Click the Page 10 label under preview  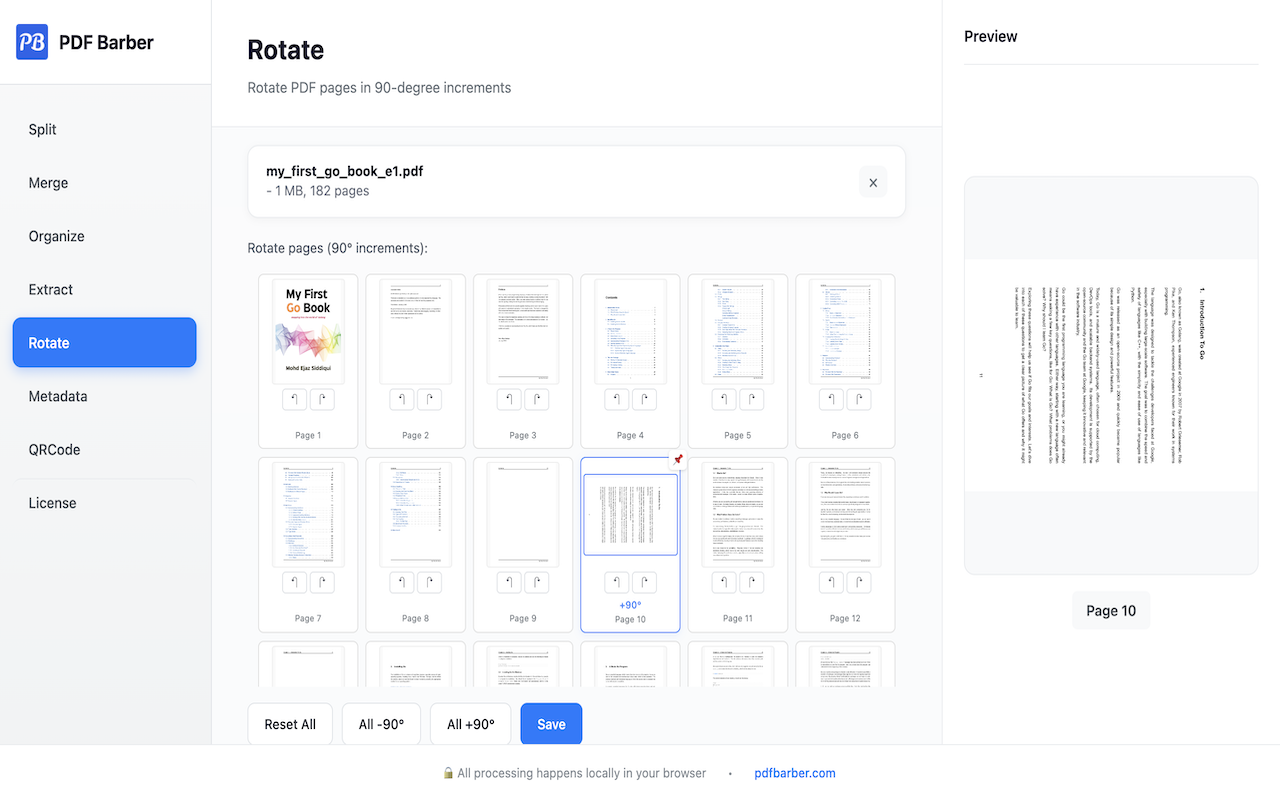(x=1111, y=610)
